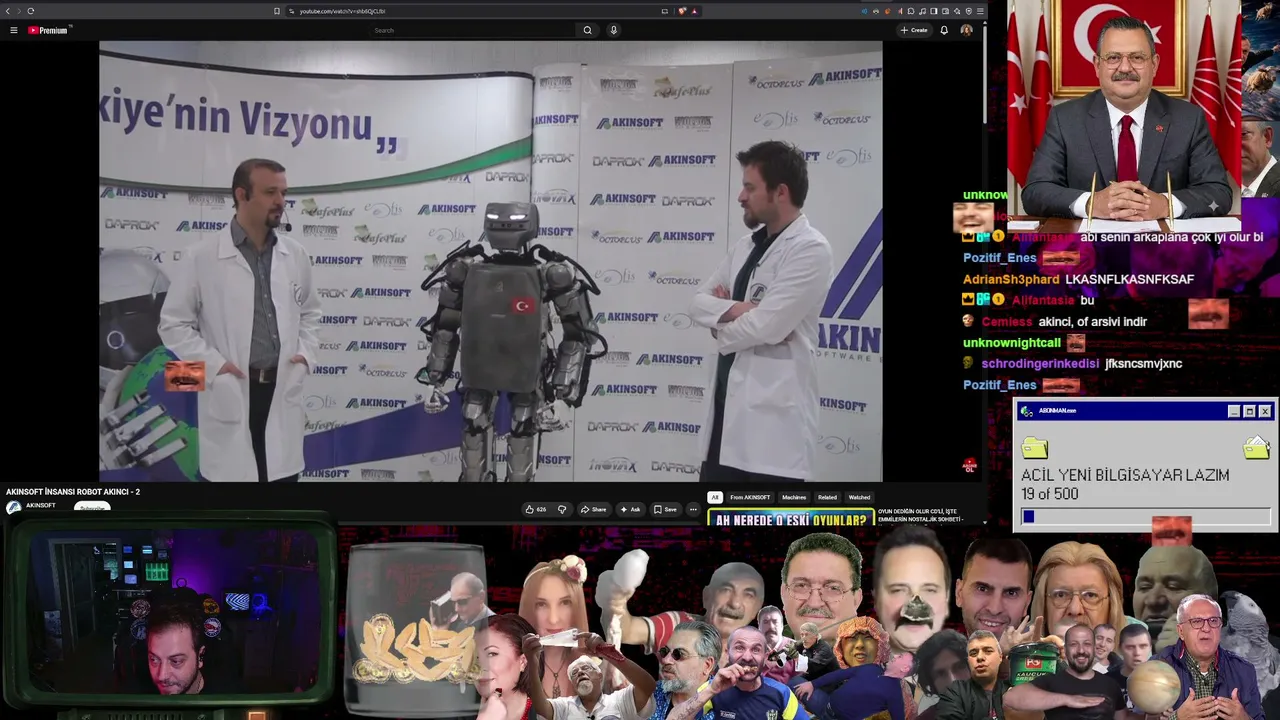
Task: Open the YouTube guide hamburger menu
Action: coord(13,30)
